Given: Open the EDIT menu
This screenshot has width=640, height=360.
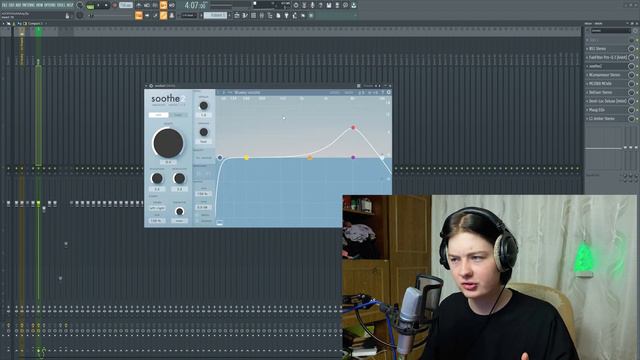Looking at the screenshot, I should click(x=11, y=5).
